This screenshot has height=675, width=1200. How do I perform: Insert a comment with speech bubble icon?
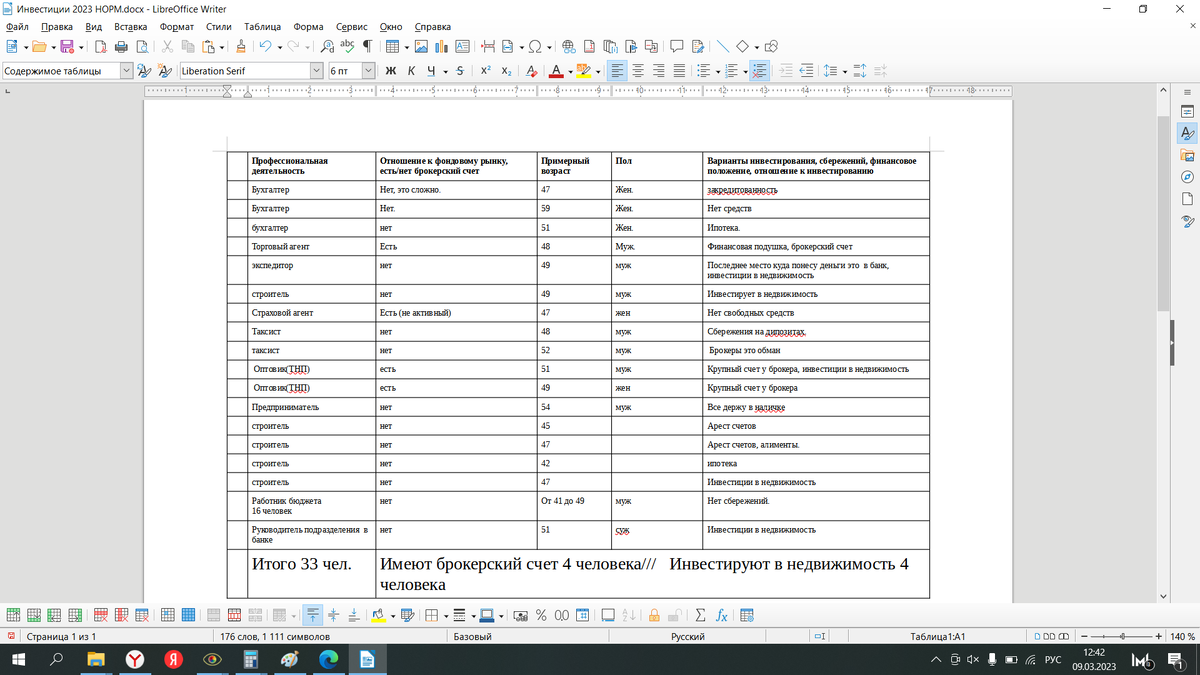click(676, 46)
